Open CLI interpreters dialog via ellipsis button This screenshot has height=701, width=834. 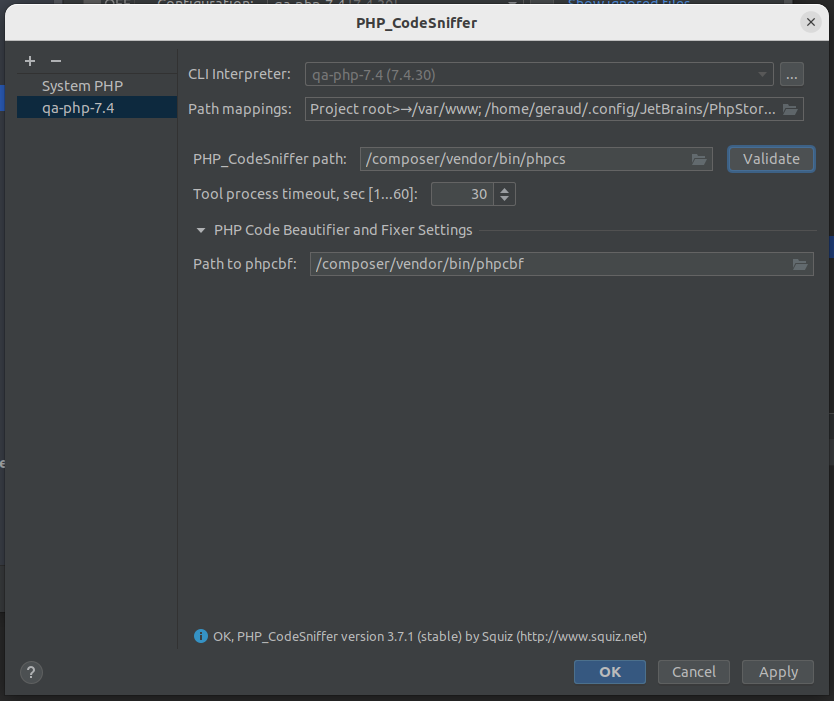point(791,74)
